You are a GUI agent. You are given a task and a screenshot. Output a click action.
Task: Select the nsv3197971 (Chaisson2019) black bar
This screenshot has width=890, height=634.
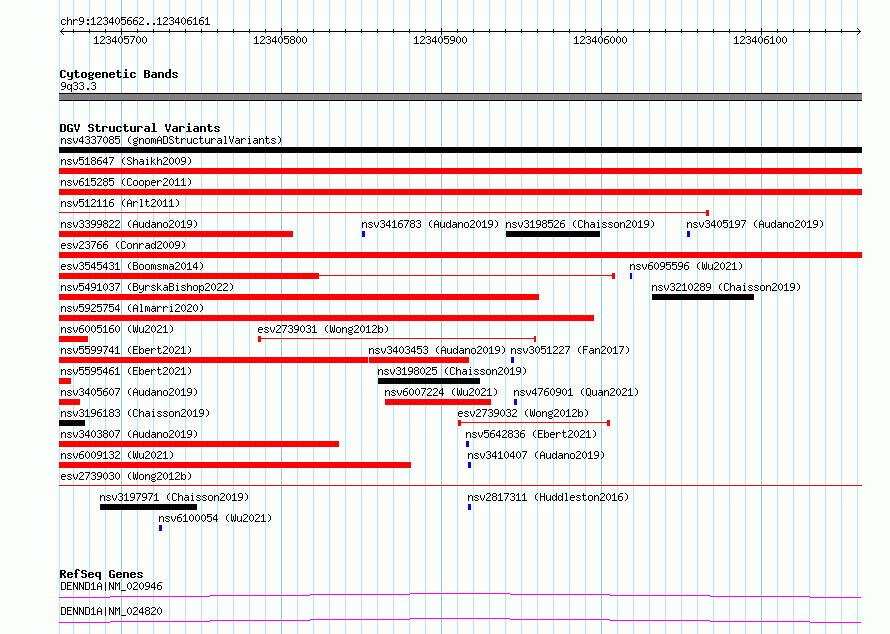[x=148, y=507]
